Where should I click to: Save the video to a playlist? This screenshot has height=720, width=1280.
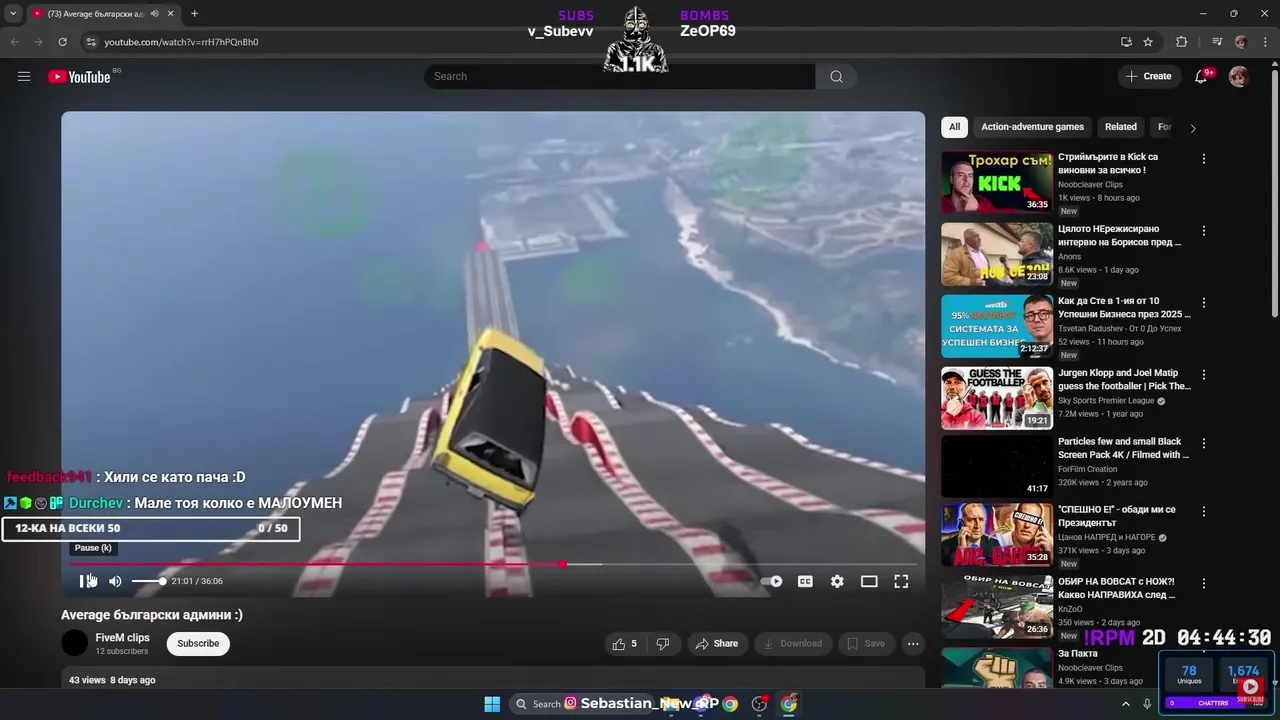867,644
